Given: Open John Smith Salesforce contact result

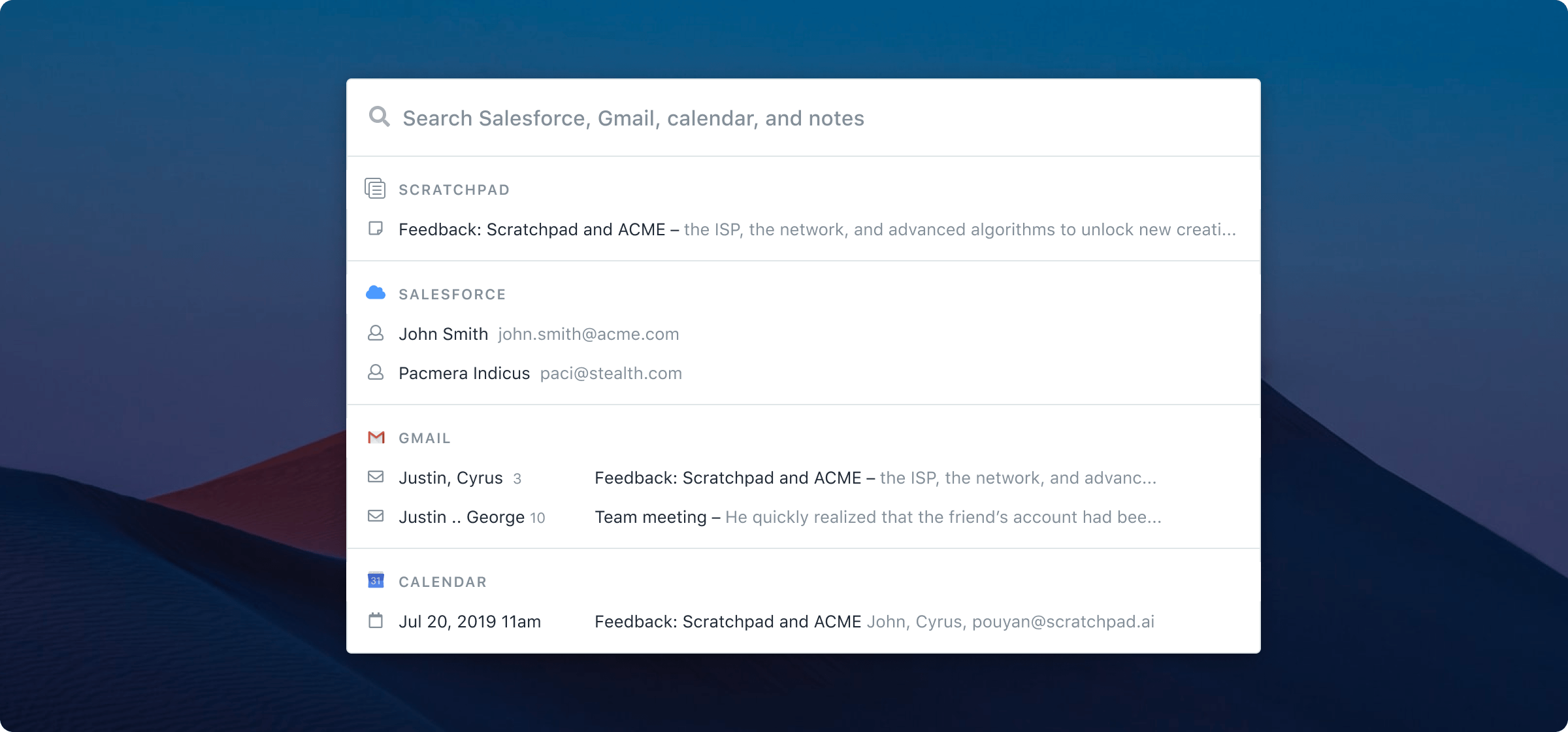Looking at the screenshot, I should (444, 334).
